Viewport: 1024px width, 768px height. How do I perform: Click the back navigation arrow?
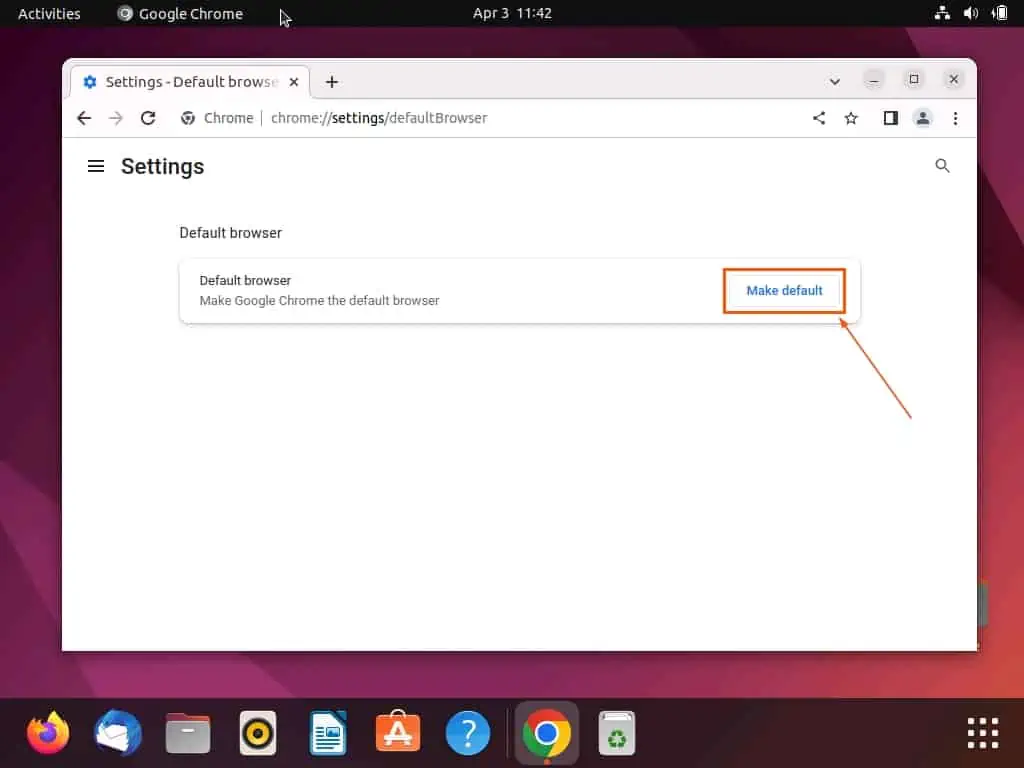click(x=84, y=118)
